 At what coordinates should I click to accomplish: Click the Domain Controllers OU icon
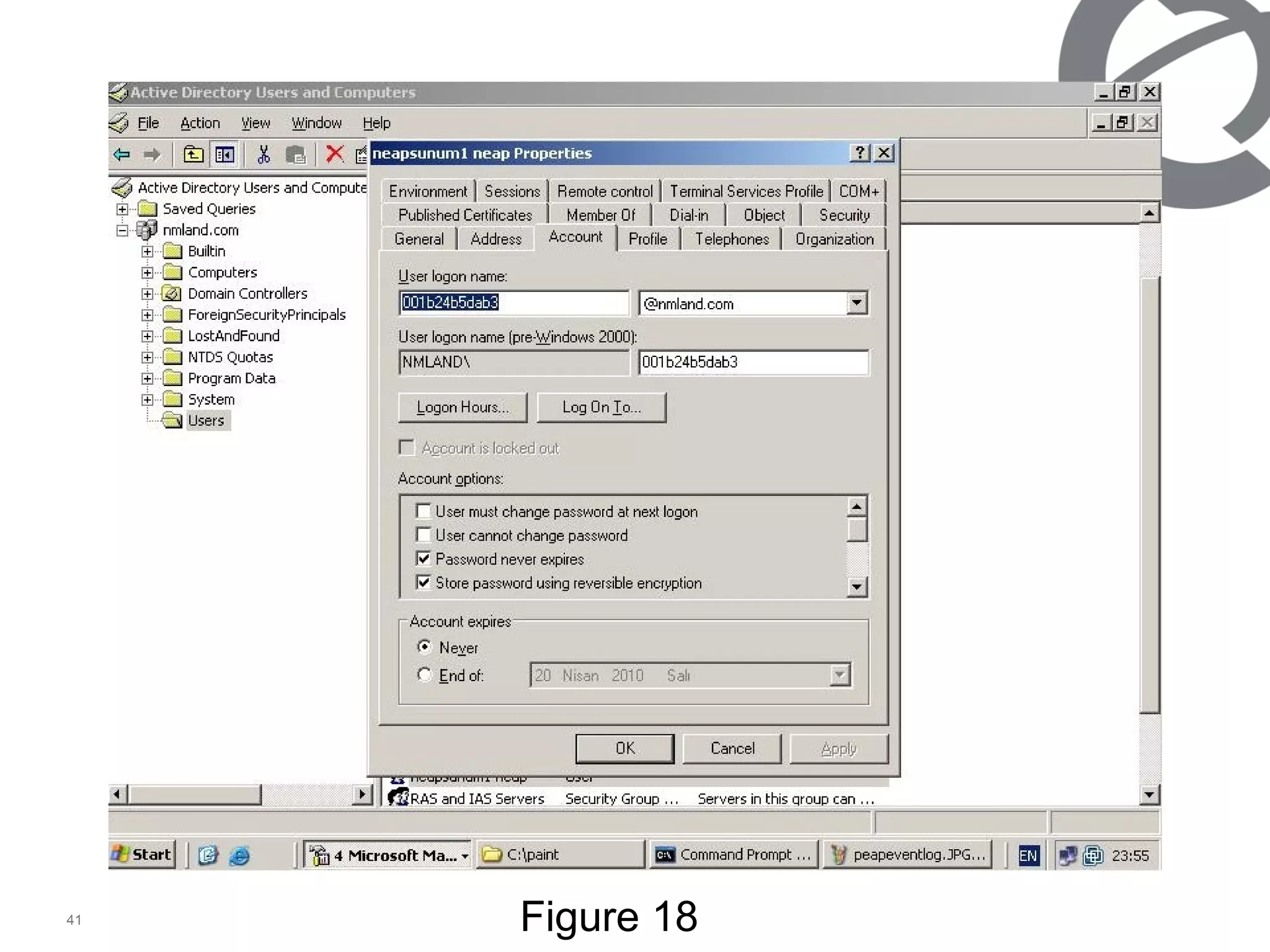(172, 293)
